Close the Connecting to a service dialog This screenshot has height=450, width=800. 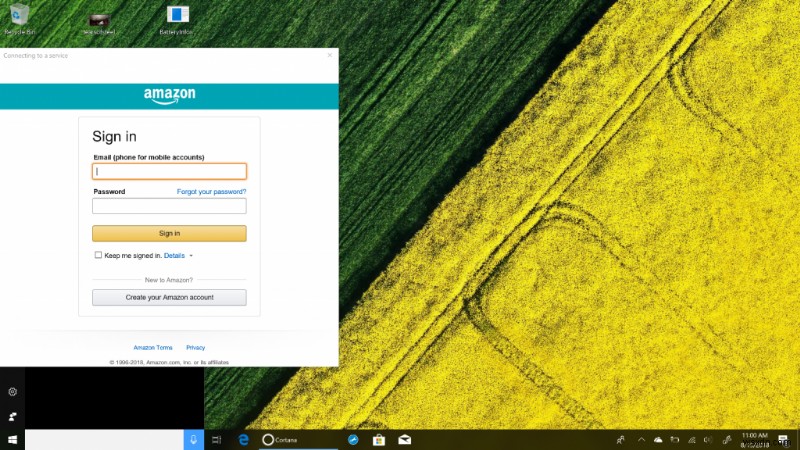point(330,55)
